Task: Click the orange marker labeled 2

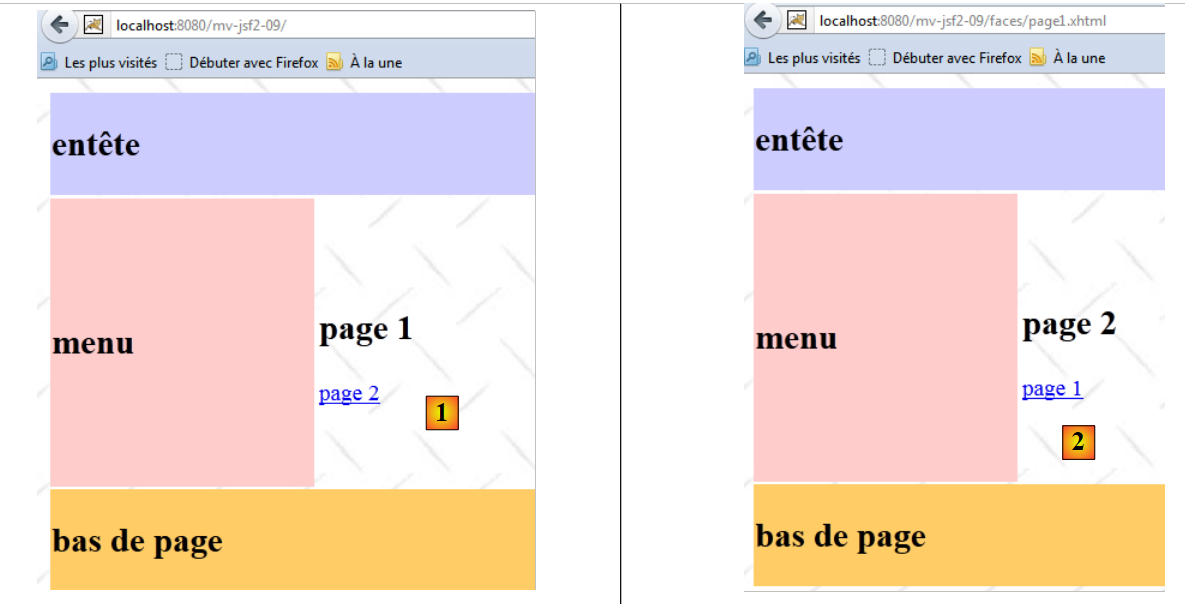Action: tap(1078, 442)
